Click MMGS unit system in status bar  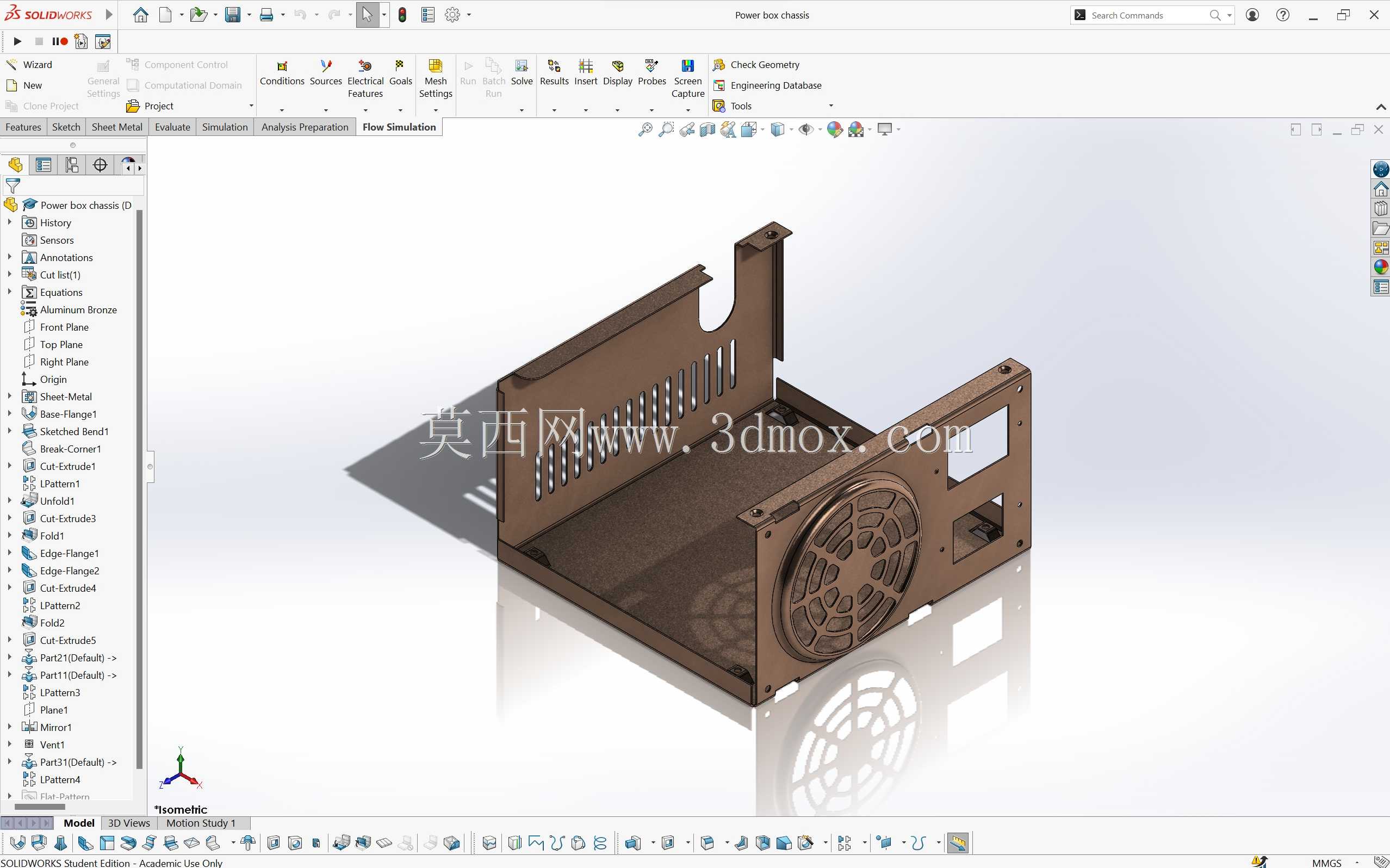click(1327, 863)
